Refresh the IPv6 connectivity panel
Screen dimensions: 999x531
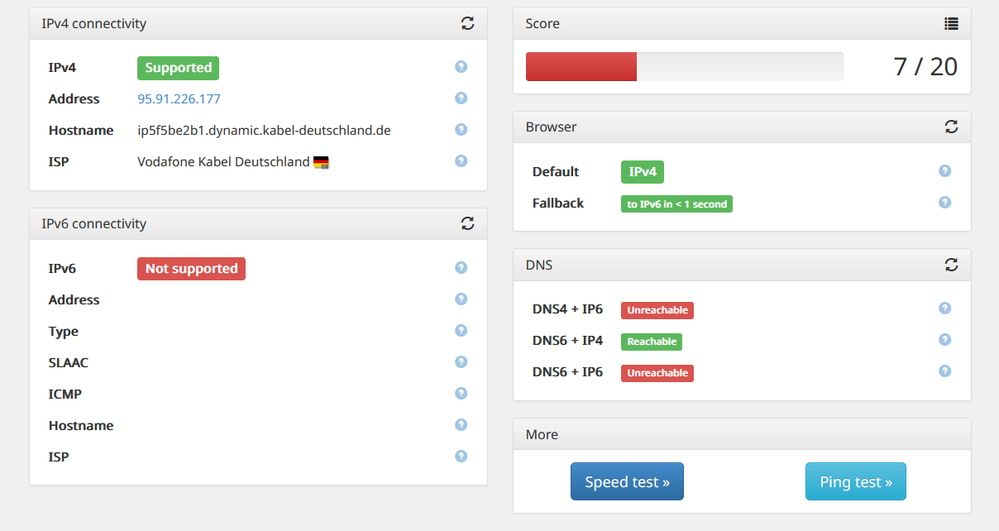467,224
